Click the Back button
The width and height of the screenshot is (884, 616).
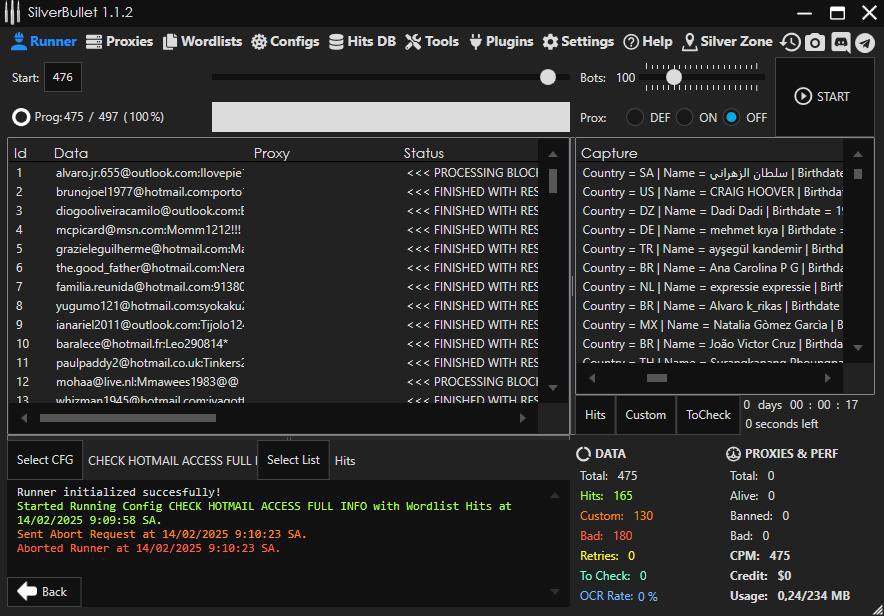click(43, 591)
